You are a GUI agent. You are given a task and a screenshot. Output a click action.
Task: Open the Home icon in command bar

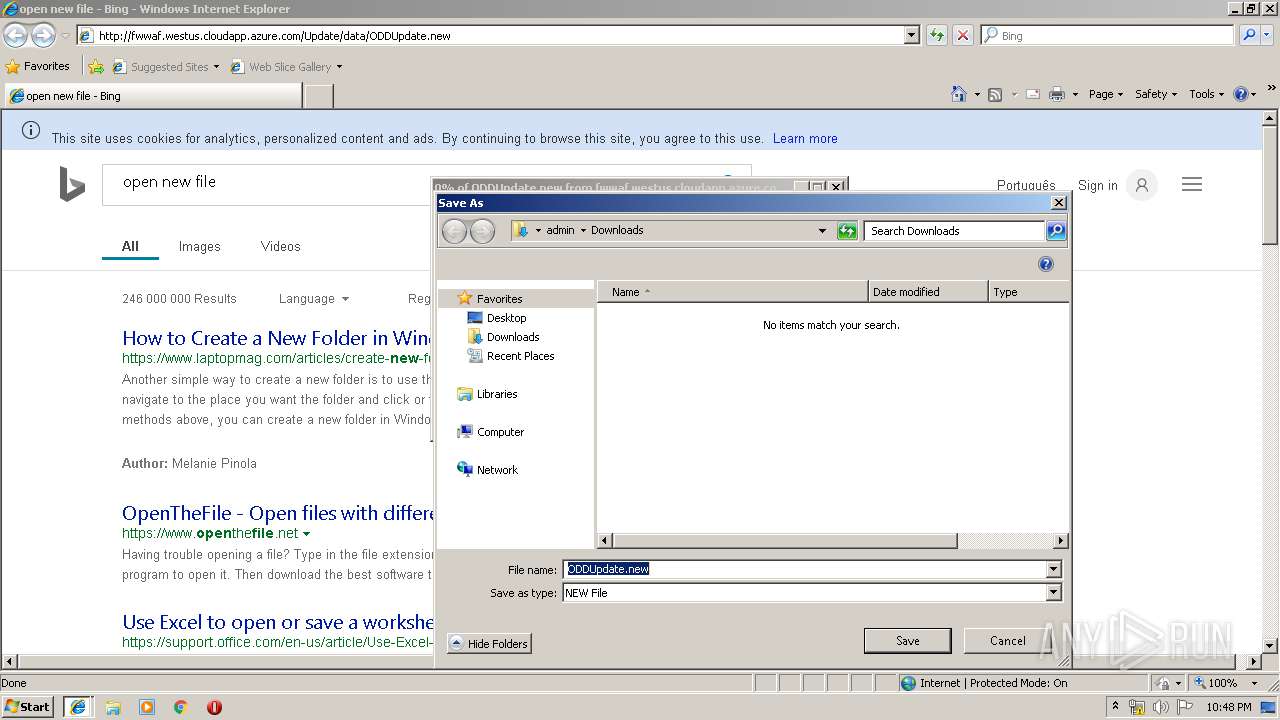959,94
